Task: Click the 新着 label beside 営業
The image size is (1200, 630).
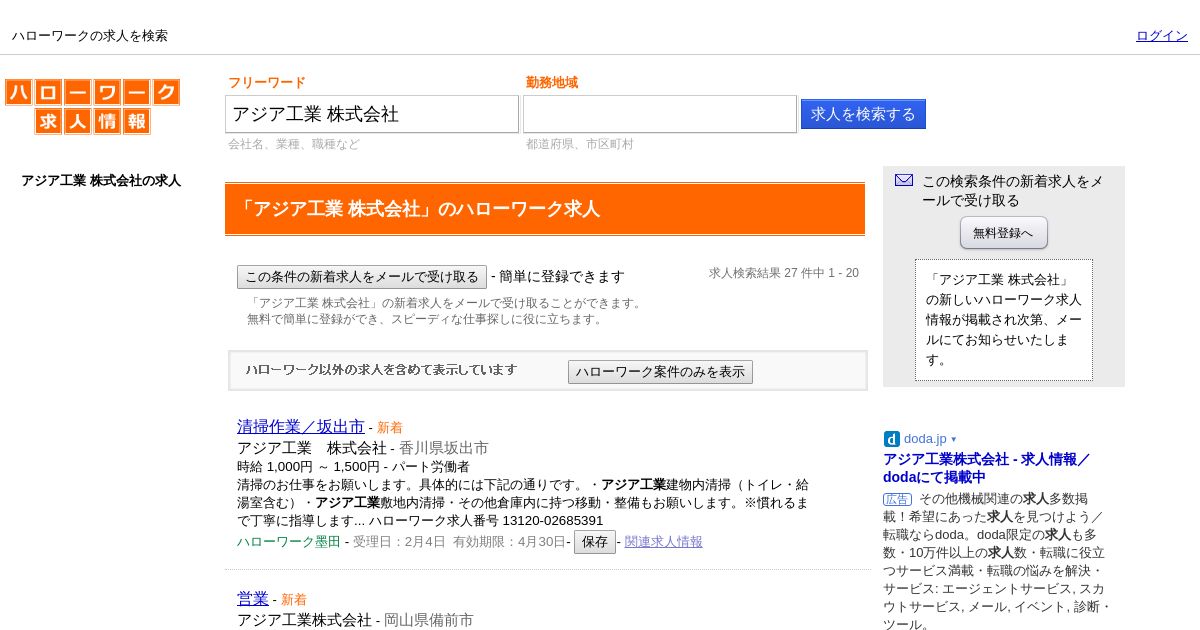Action: 294,600
